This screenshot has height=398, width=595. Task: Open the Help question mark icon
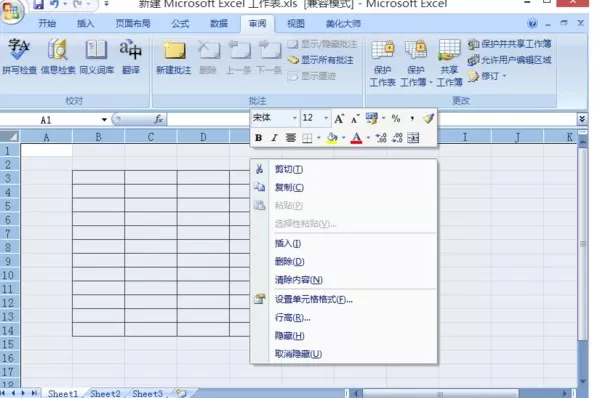click(532, 24)
